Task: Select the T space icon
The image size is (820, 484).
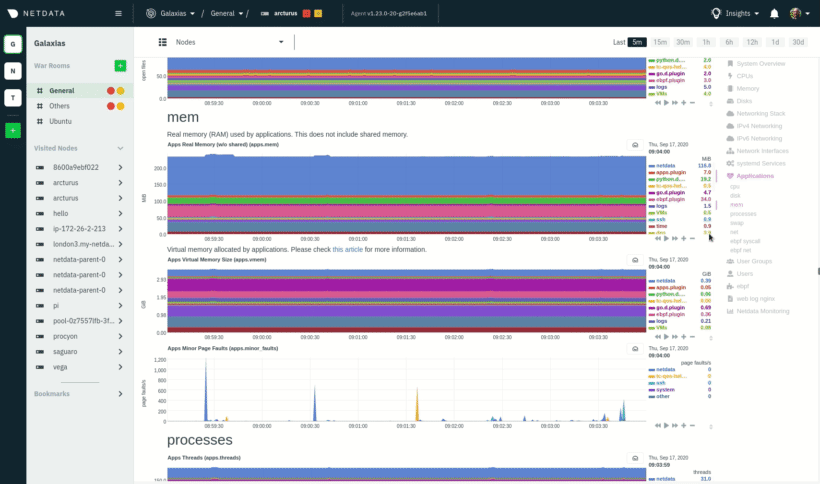Action: coord(13,98)
